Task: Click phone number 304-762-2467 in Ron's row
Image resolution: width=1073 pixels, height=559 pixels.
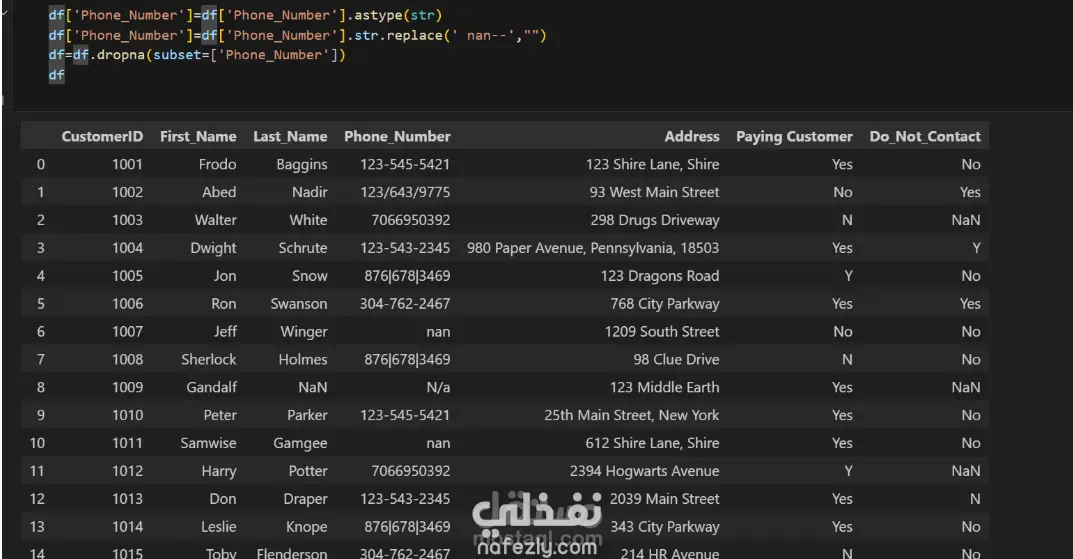Action: tap(405, 304)
